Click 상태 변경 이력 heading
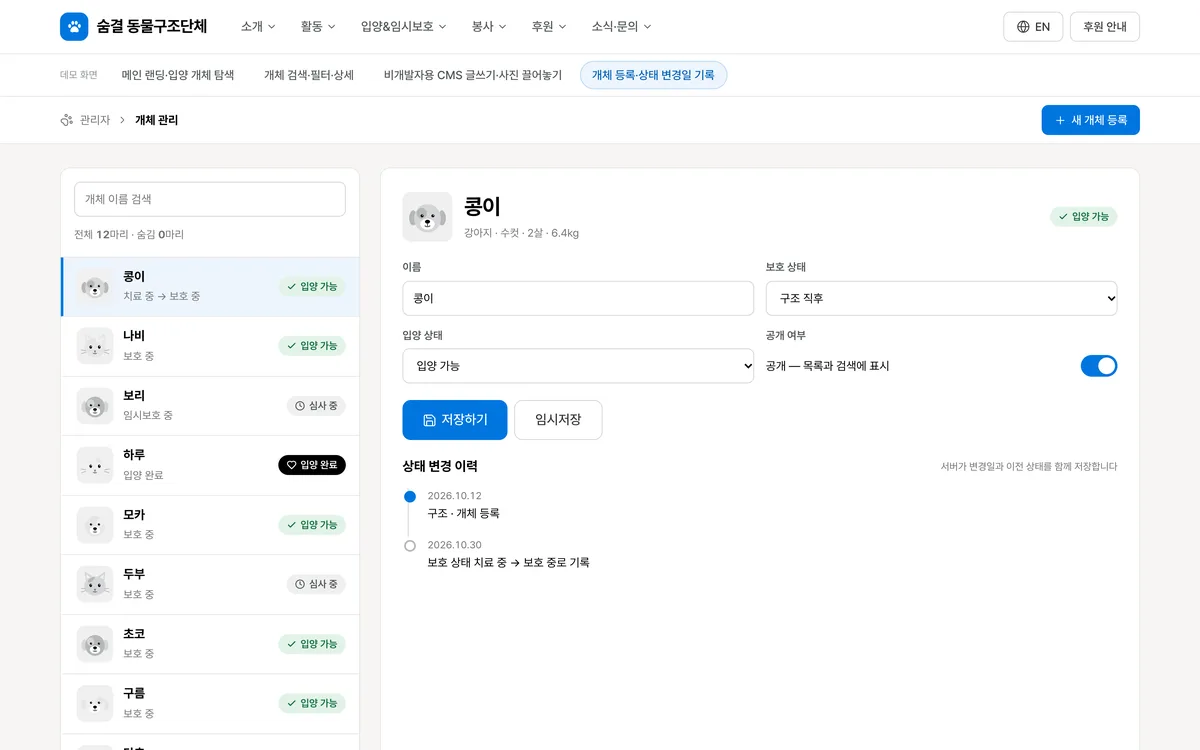 pos(440,466)
